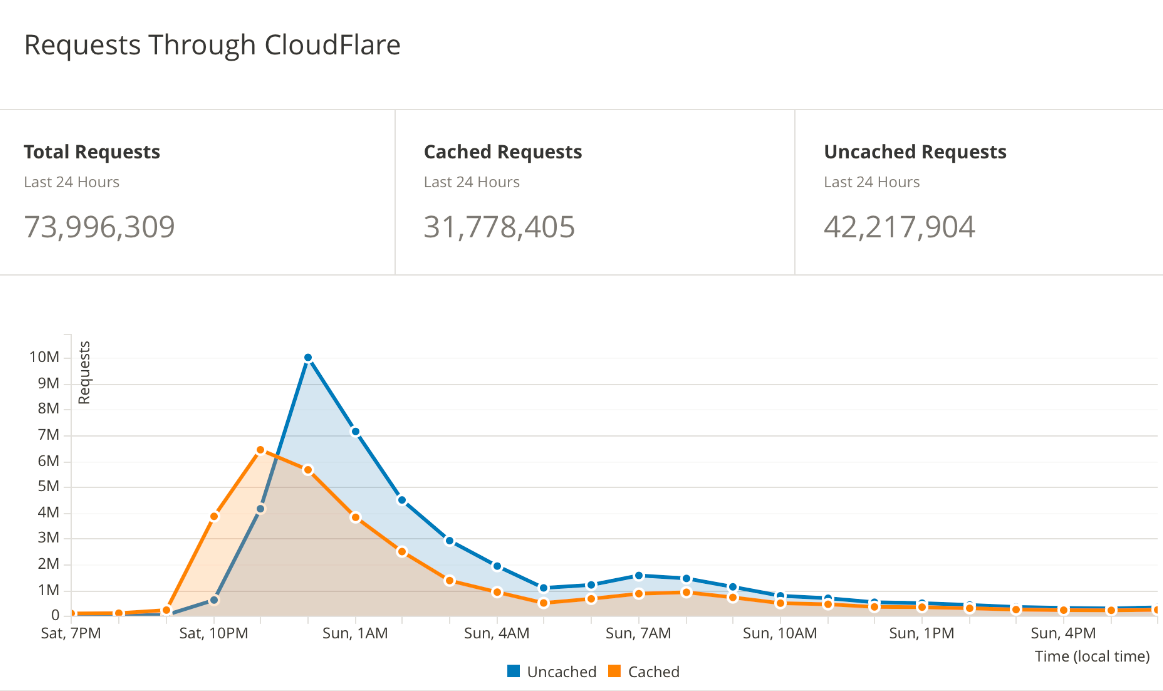
Task: Click the 5M y-axis label
Action: pos(48,486)
